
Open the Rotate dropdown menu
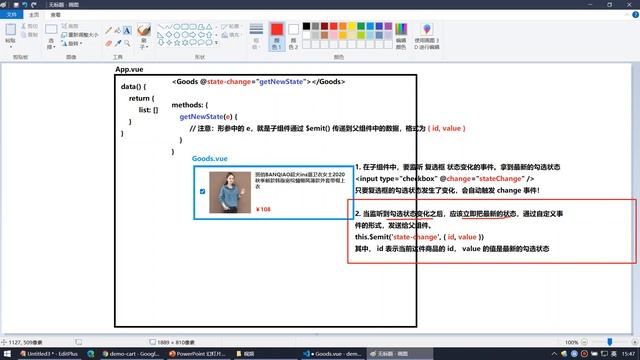[72, 43]
